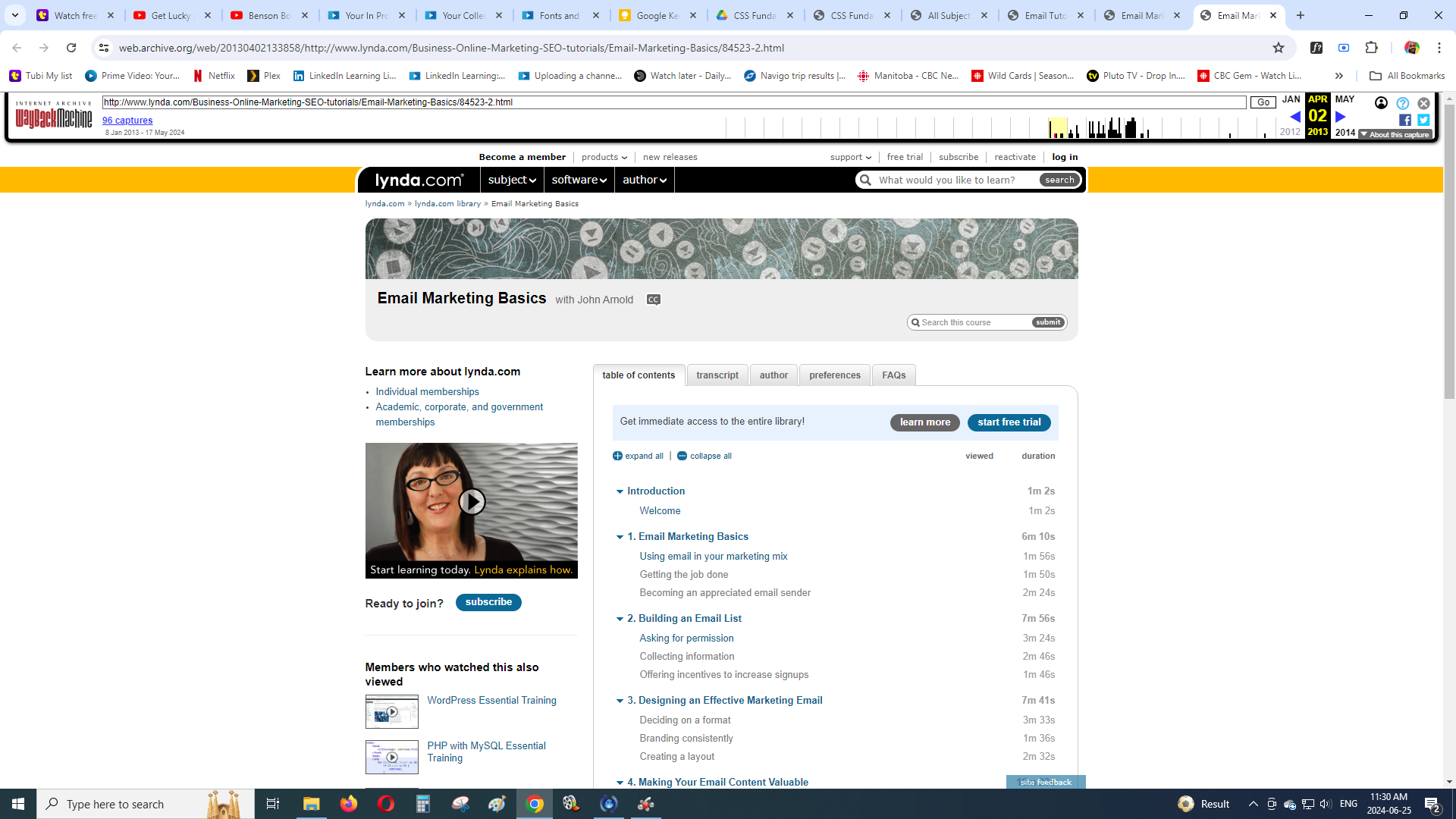1456x819 pixels.
Task: Click the start free trial button
Action: pyautogui.click(x=1009, y=422)
